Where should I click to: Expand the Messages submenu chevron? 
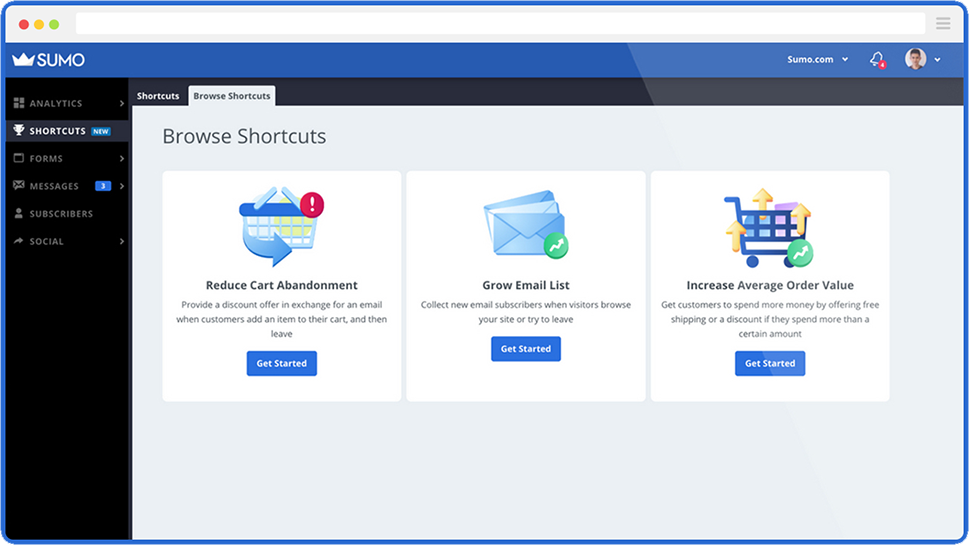(122, 186)
